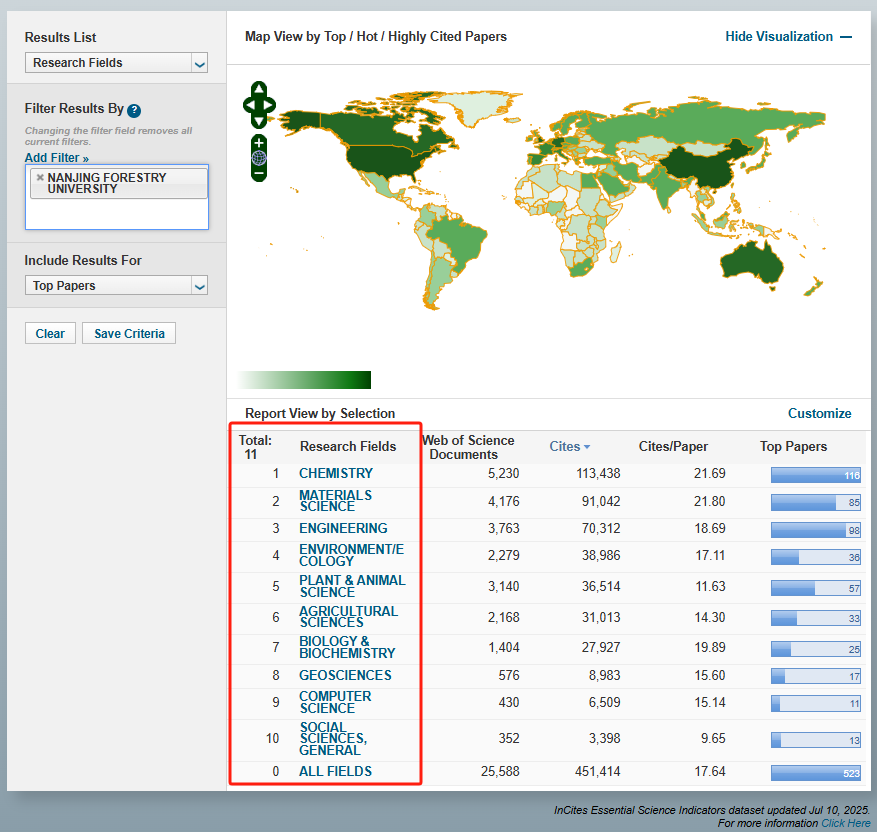Sort by the Cites column header

565,446
